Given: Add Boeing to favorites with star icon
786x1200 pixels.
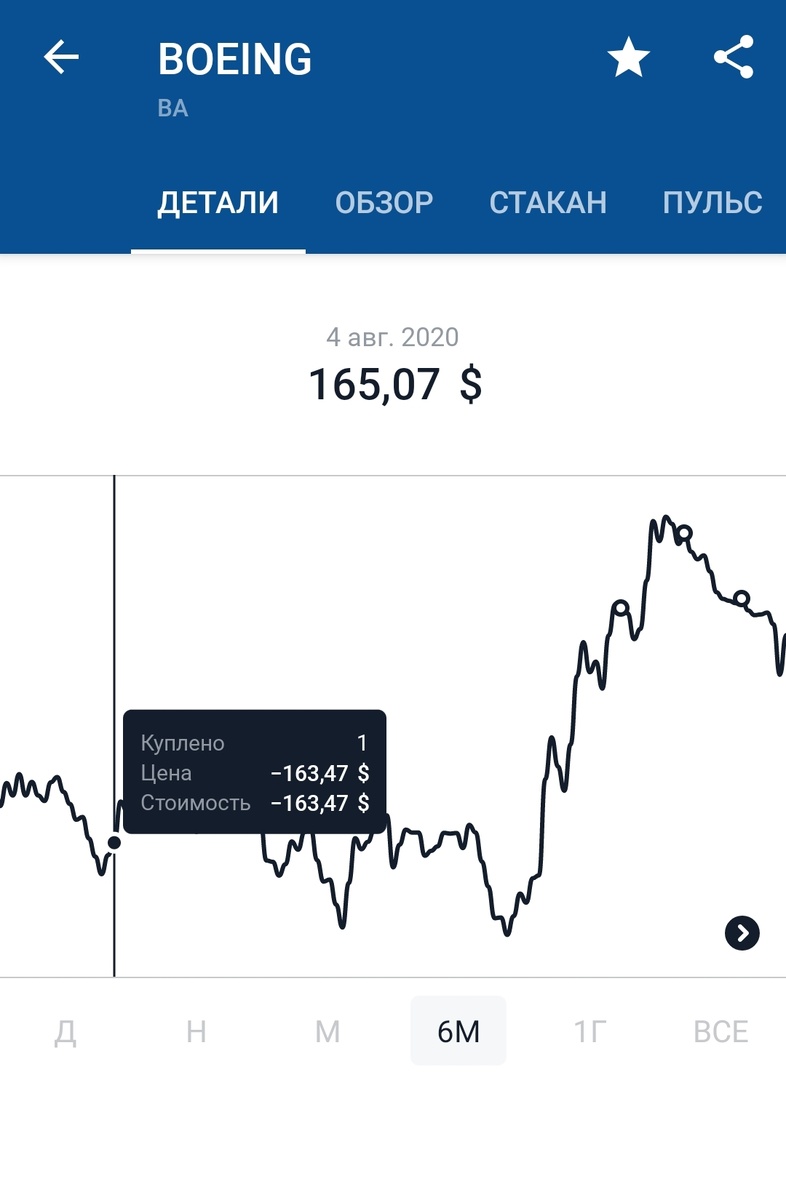Looking at the screenshot, I should point(629,58).
